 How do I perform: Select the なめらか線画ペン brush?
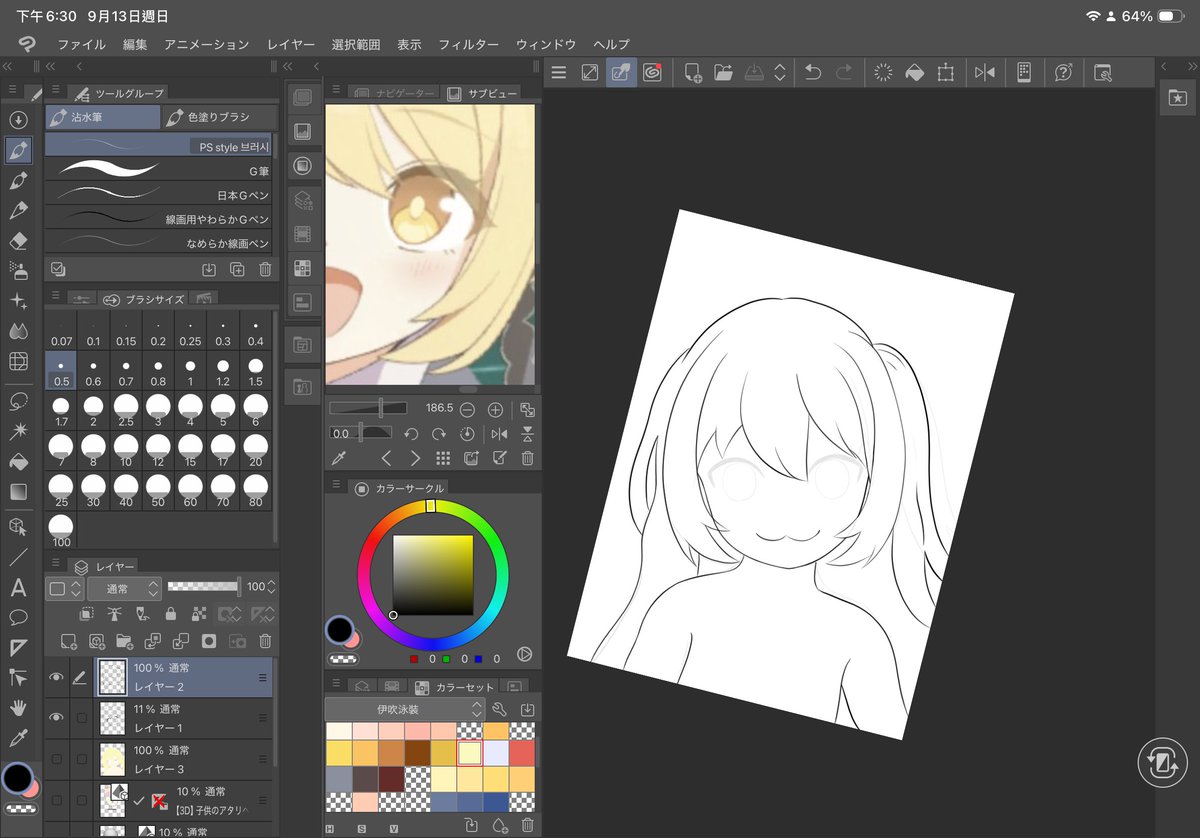coord(158,243)
